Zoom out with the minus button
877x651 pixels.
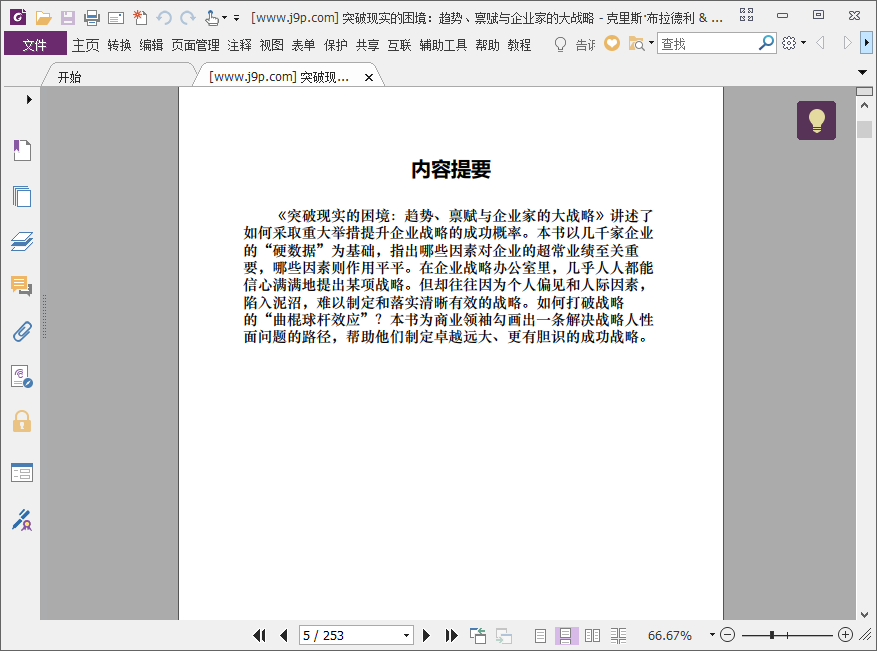pyautogui.click(x=727, y=635)
